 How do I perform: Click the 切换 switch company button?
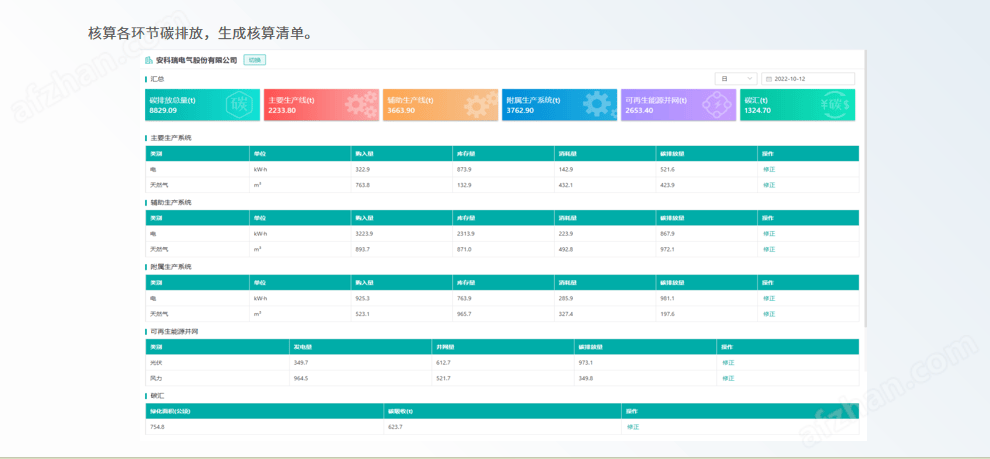pos(254,60)
